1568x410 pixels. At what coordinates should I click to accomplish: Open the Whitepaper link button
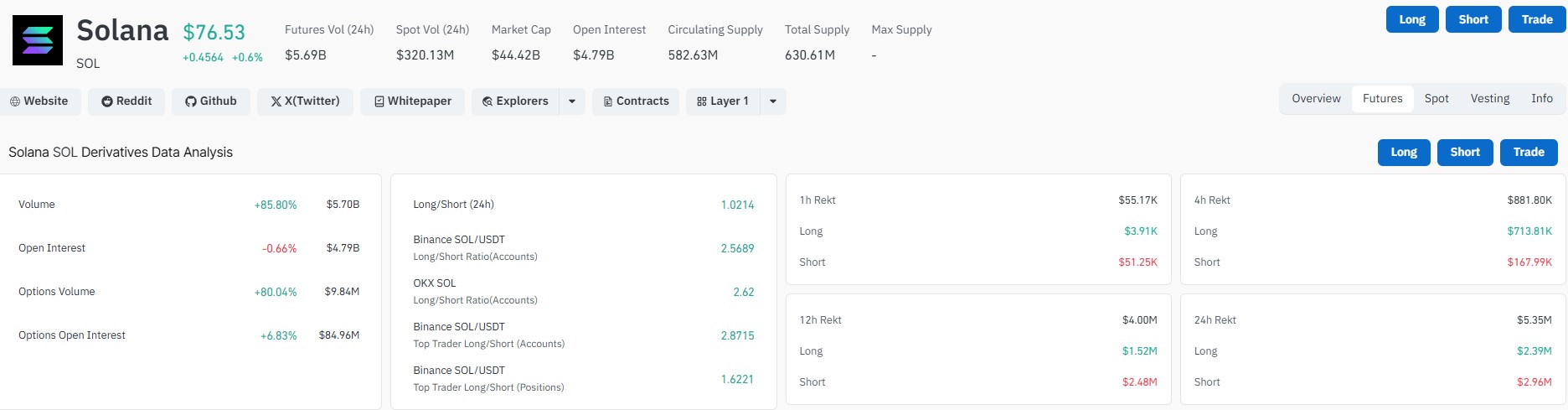(x=412, y=101)
